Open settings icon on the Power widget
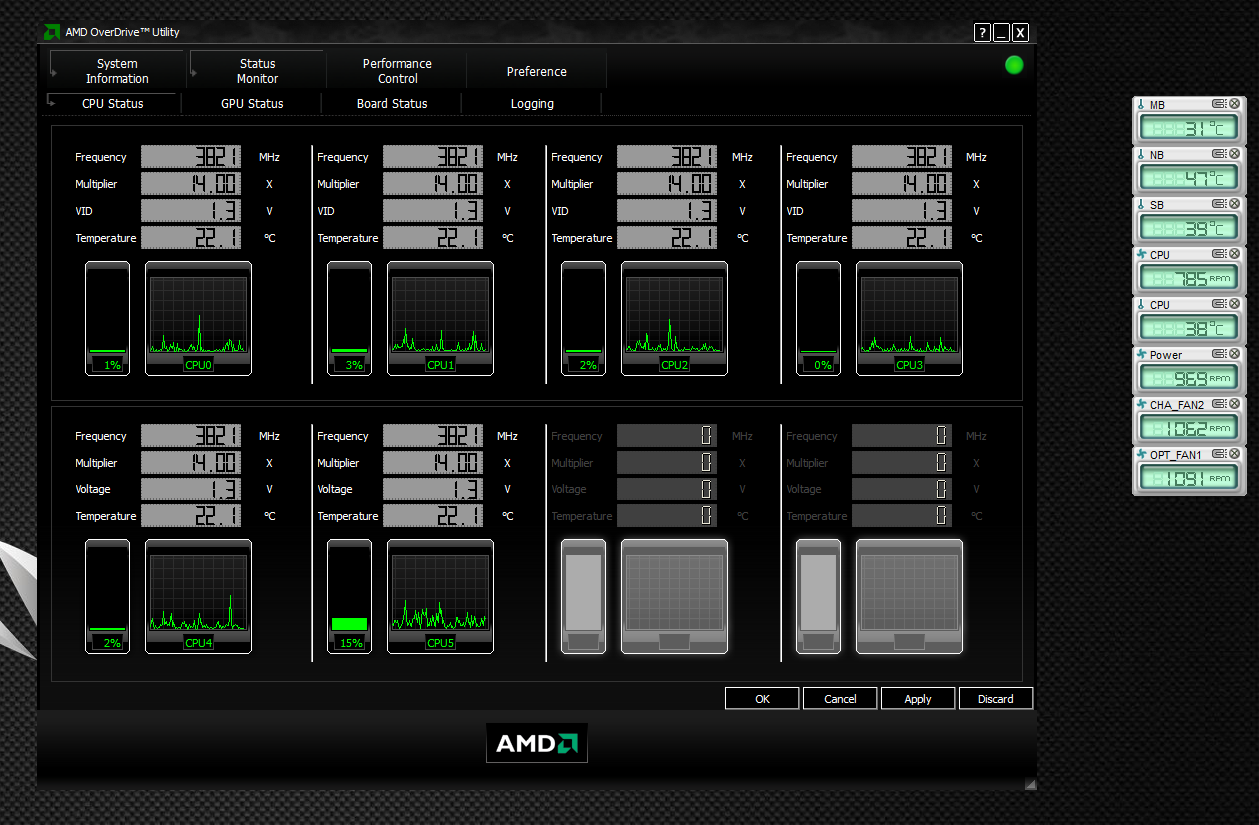 1219,354
